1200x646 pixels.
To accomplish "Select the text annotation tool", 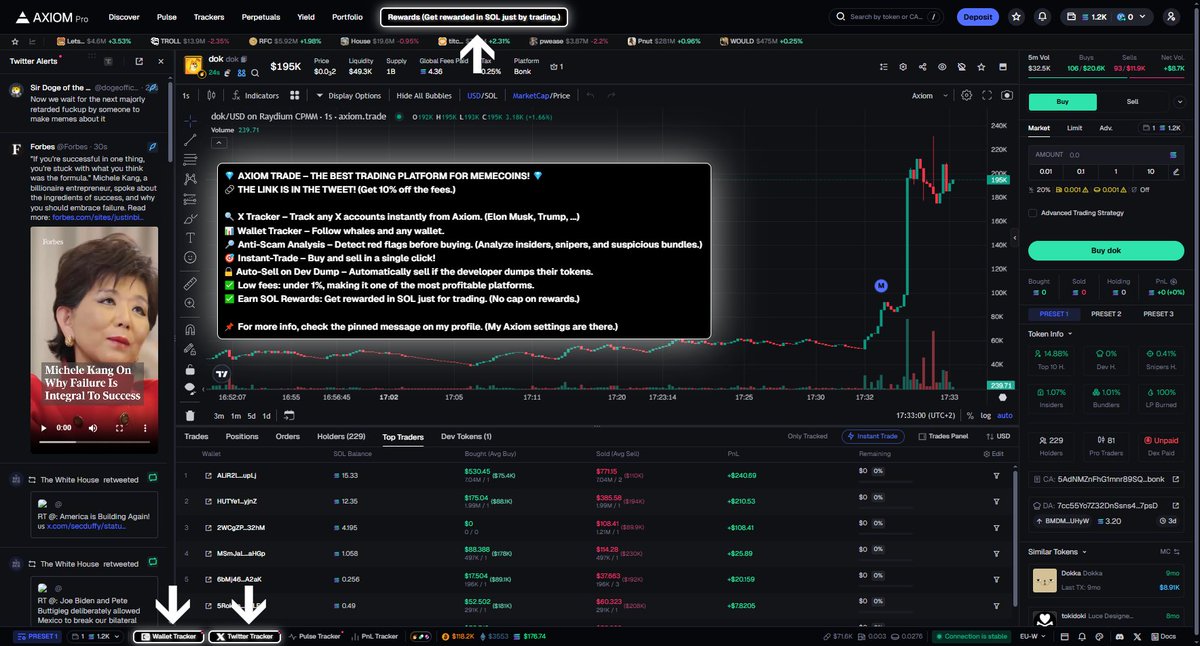I will pyautogui.click(x=190, y=237).
